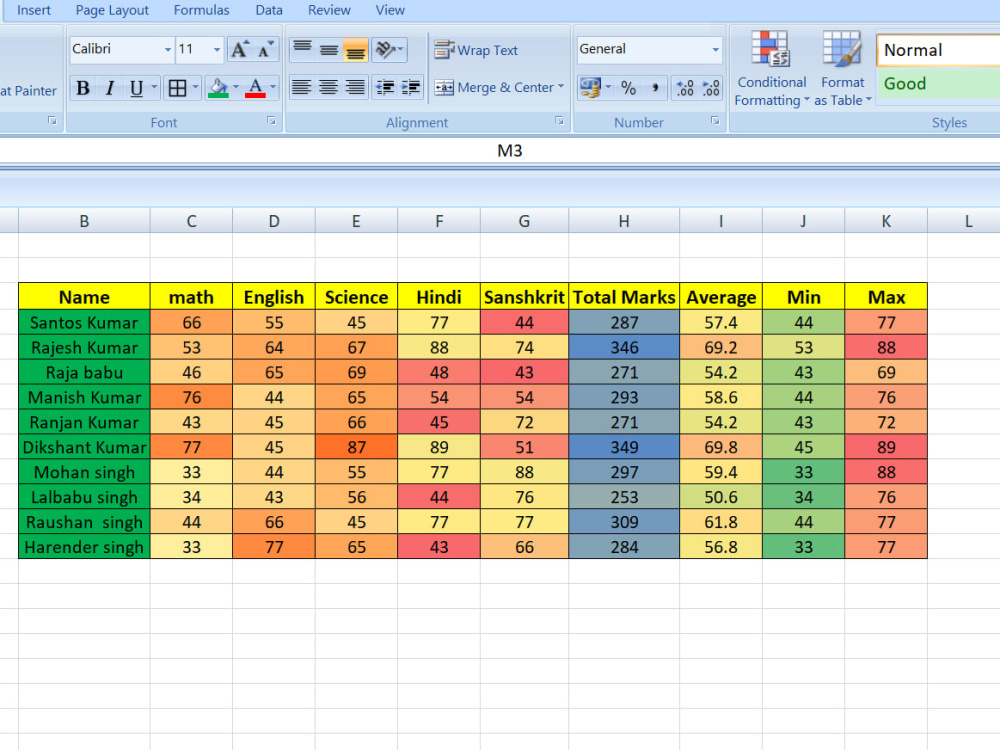Switch to the Formulas tab
Image resolution: width=1000 pixels, height=750 pixels.
201,10
